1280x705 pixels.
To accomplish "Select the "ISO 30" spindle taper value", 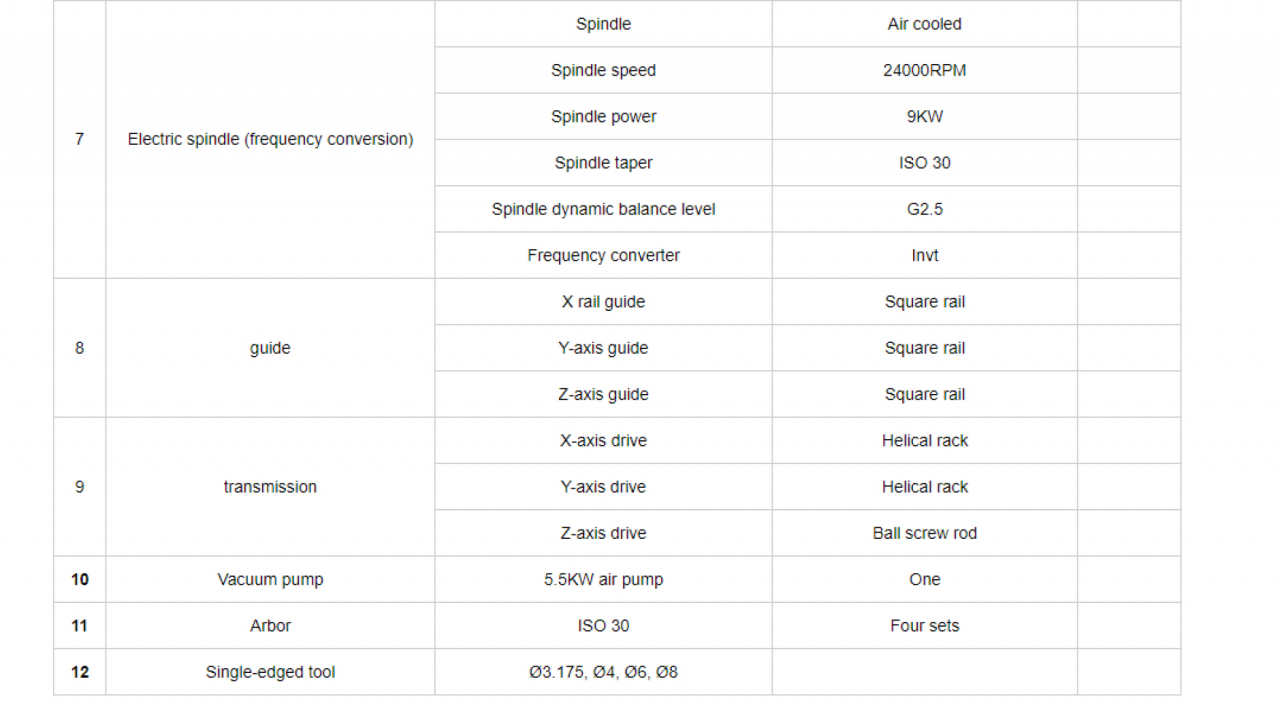I will (x=924, y=163).
